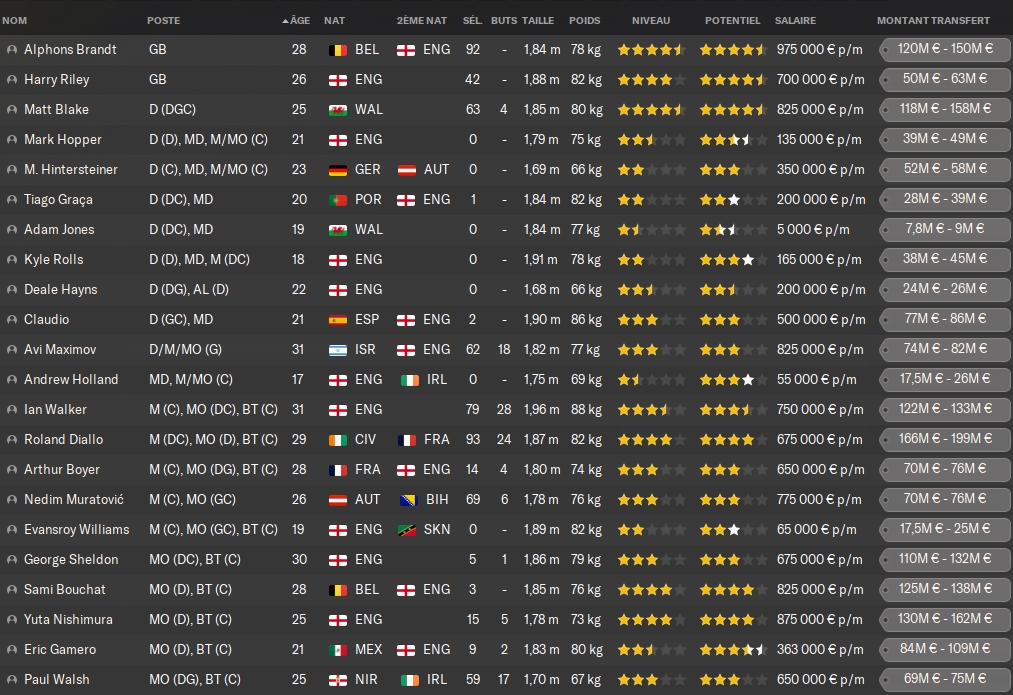This screenshot has width=1013, height=695.
Task: Click the player icon beside Matt Blake
Action: point(12,110)
